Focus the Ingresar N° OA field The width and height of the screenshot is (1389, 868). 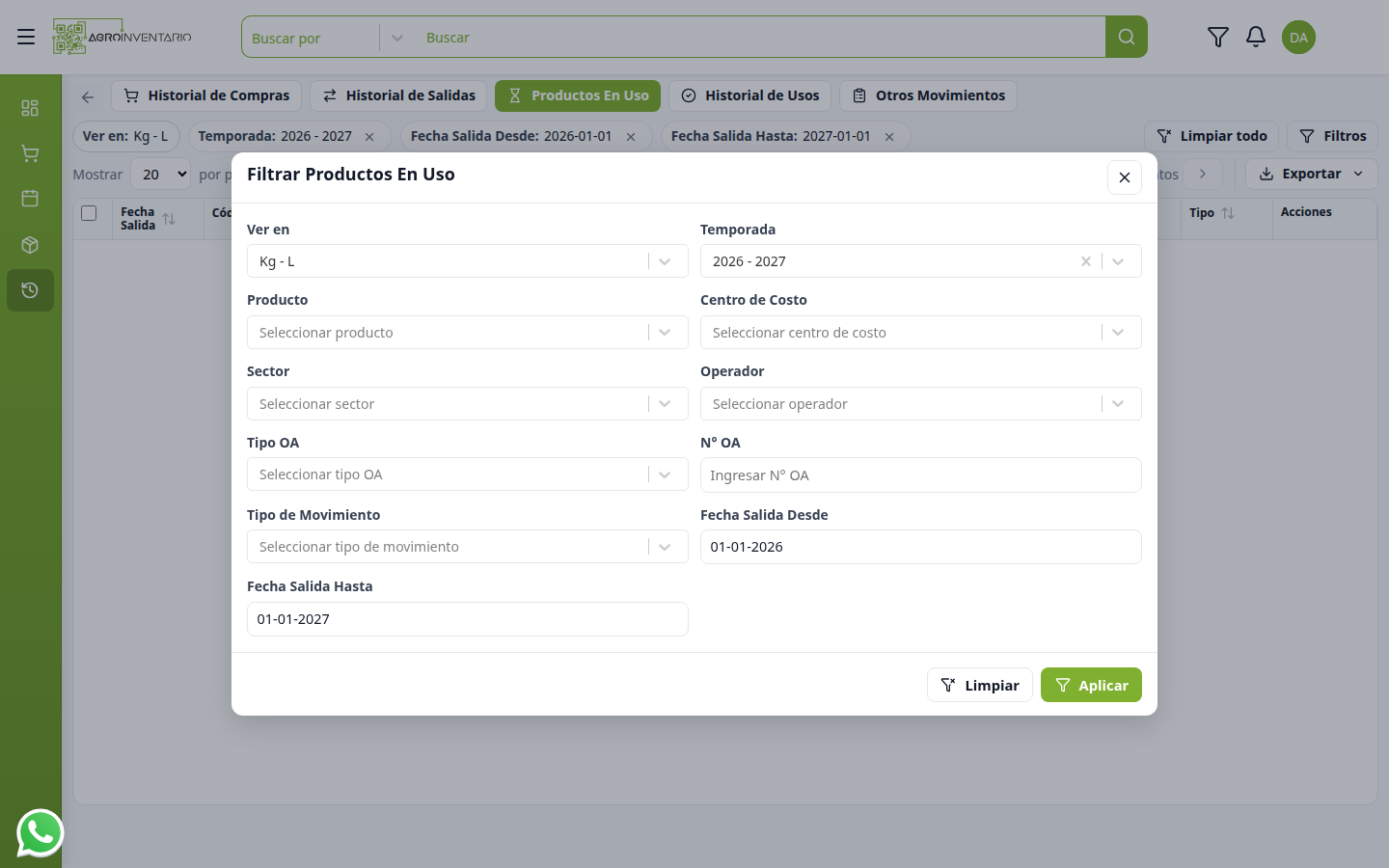click(x=920, y=475)
